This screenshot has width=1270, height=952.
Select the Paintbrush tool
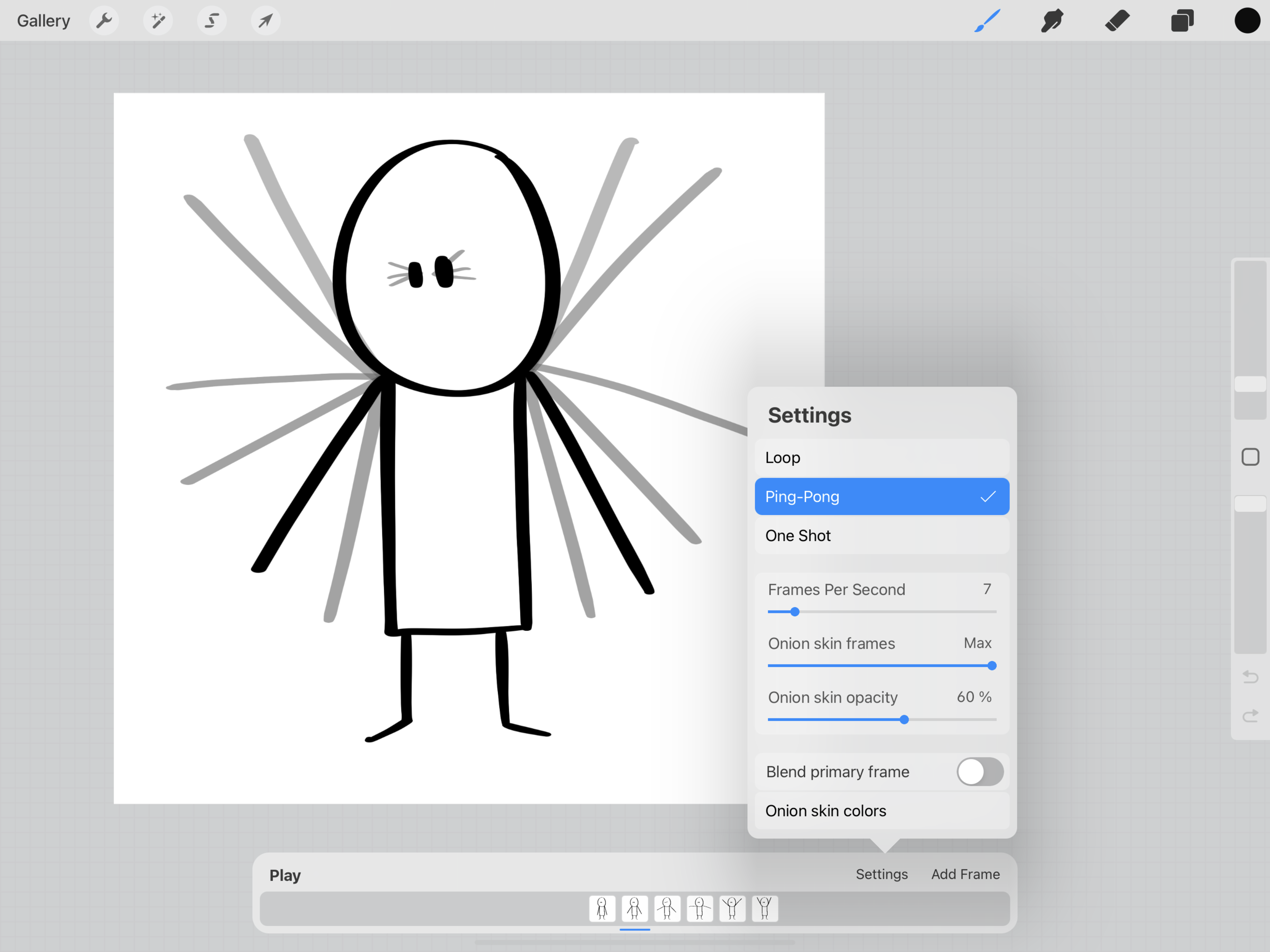(988, 21)
